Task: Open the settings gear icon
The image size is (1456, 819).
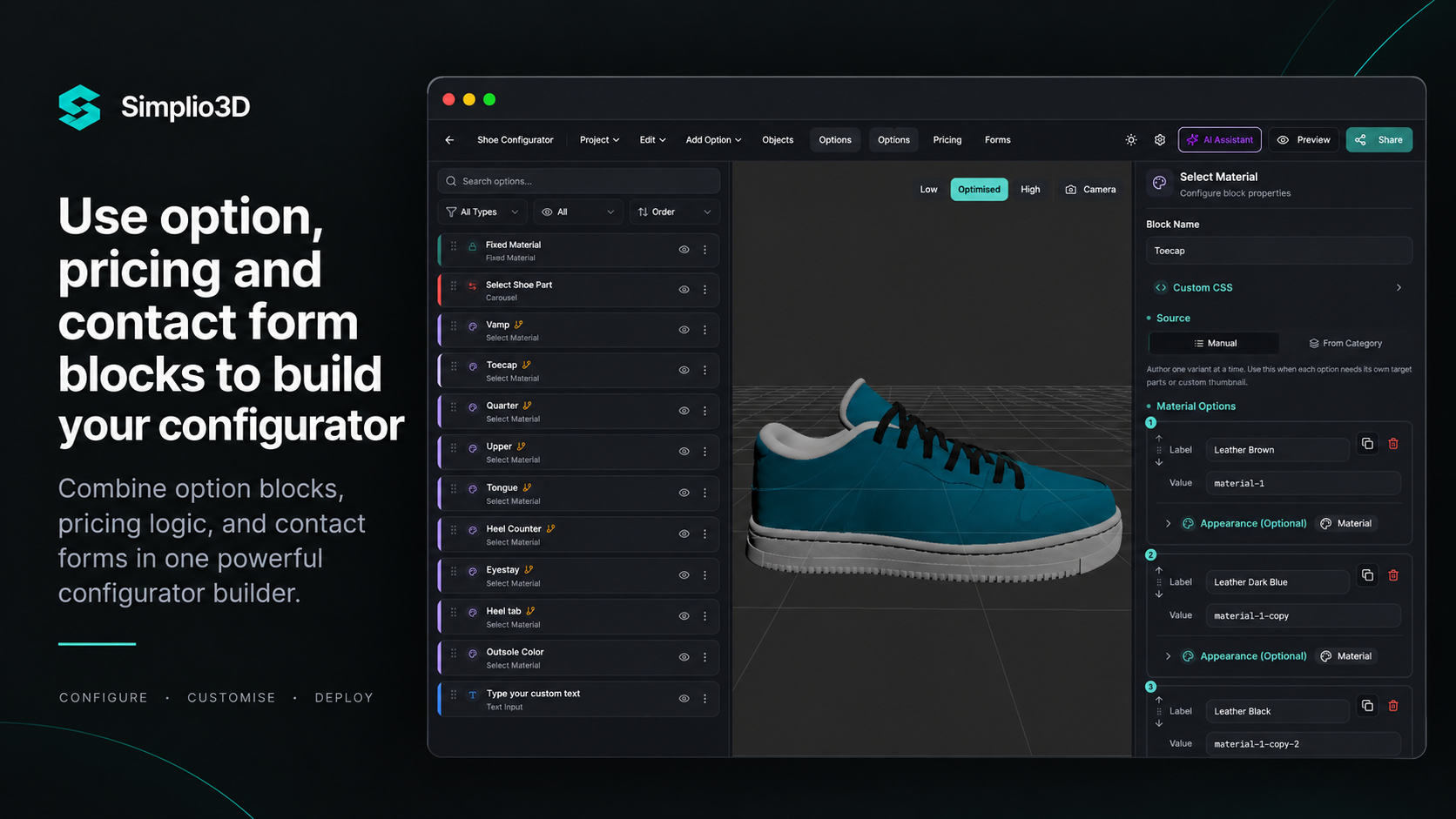Action: 1160,140
